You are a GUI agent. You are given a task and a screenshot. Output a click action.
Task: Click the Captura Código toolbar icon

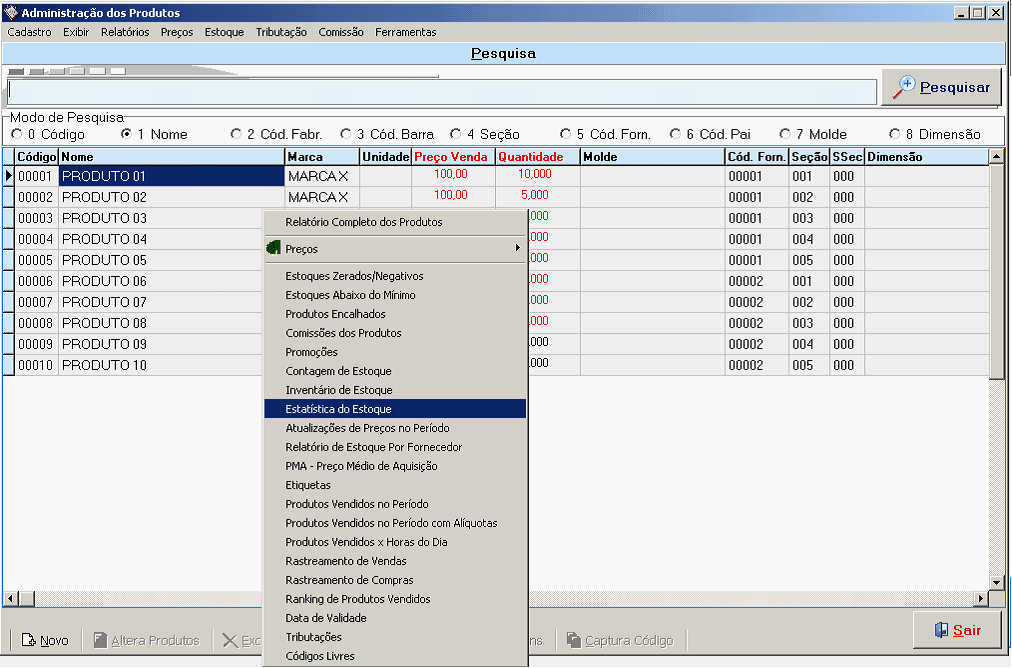[574, 640]
